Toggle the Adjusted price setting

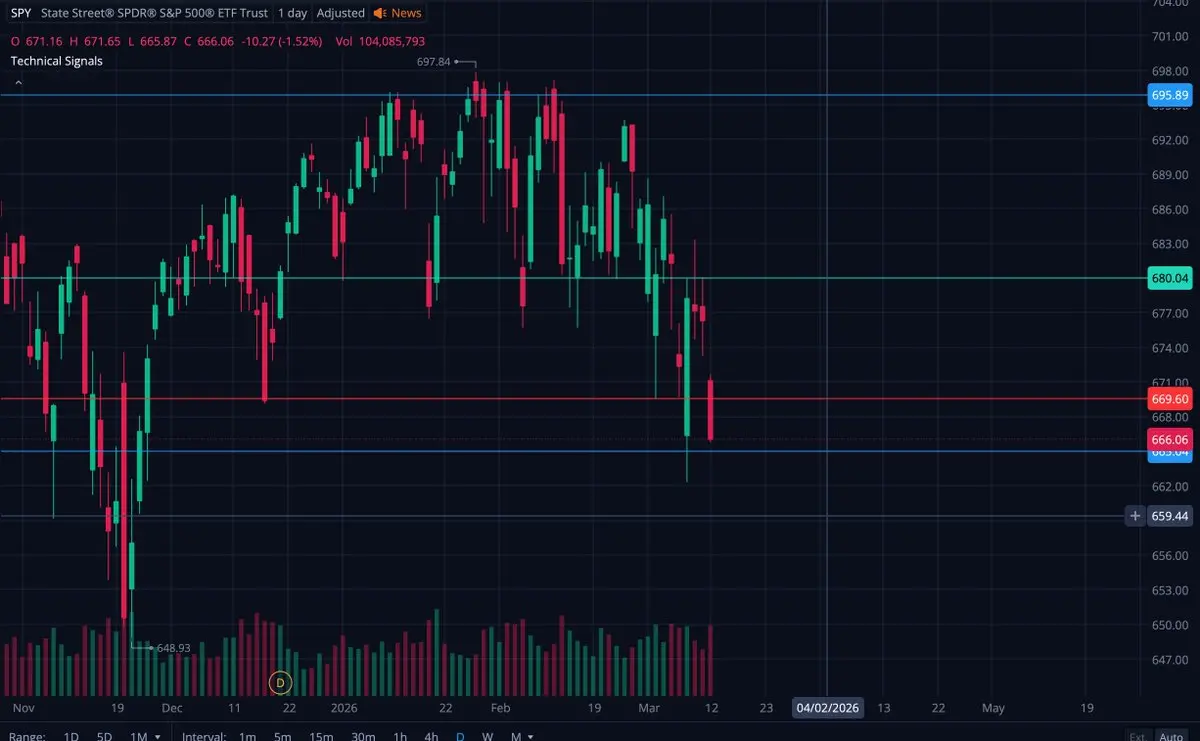point(340,13)
